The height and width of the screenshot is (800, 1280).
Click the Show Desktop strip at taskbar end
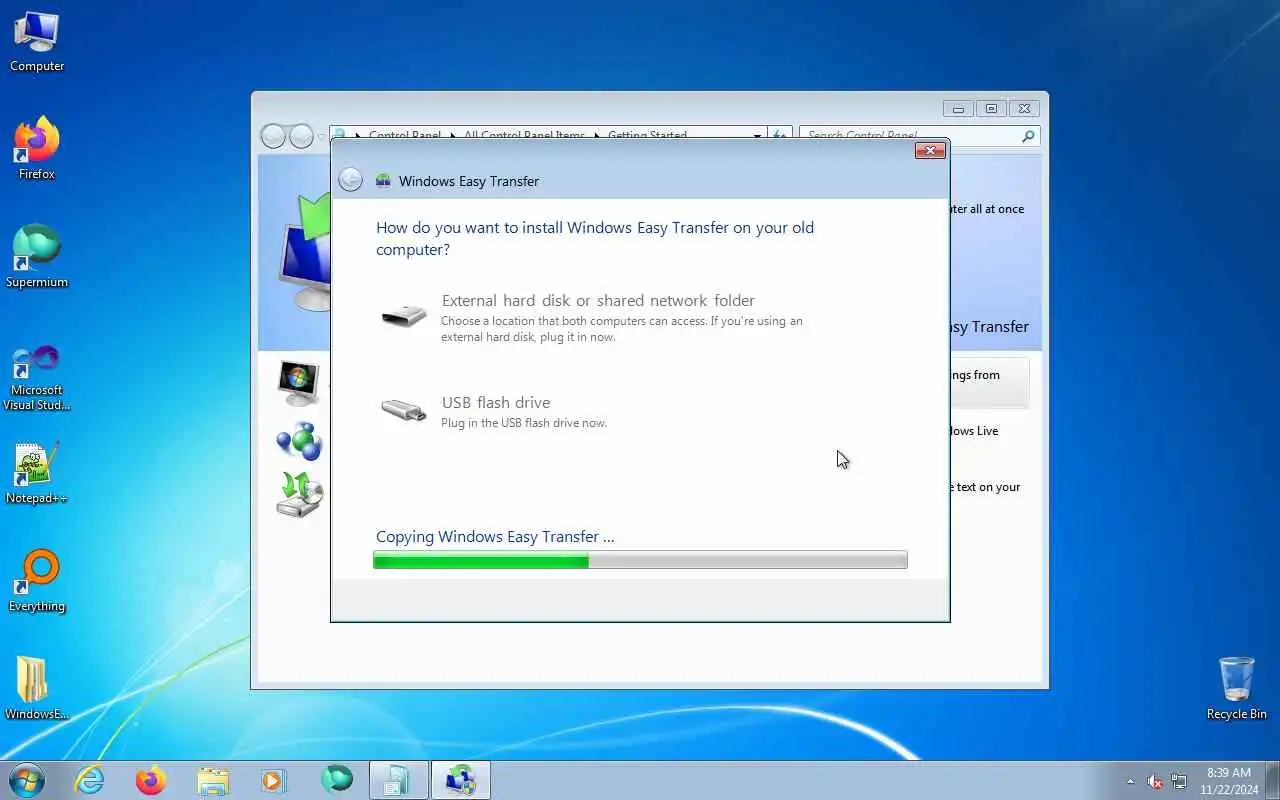click(x=1273, y=781)
